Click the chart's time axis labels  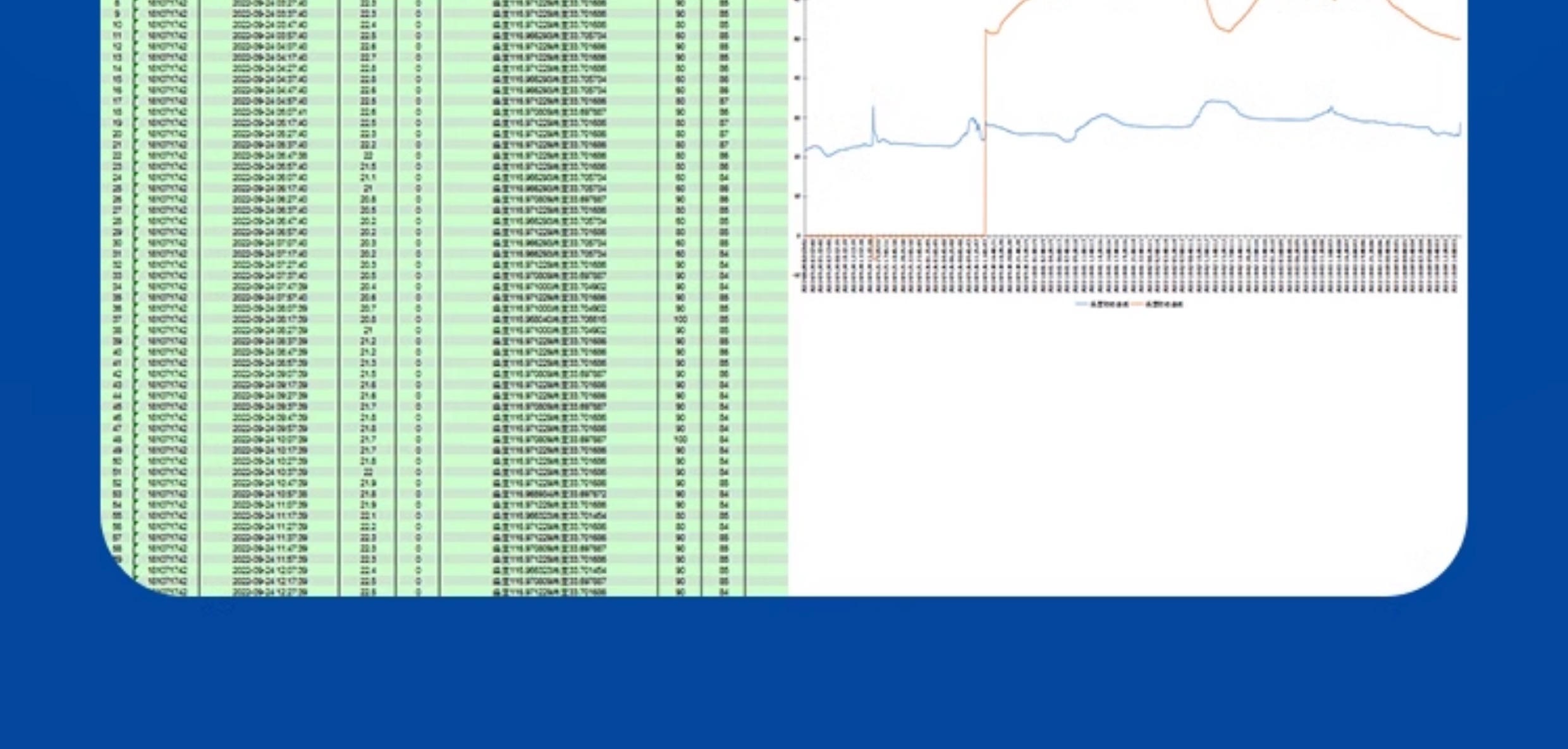pyautogui.click(x=1130, y=266)
